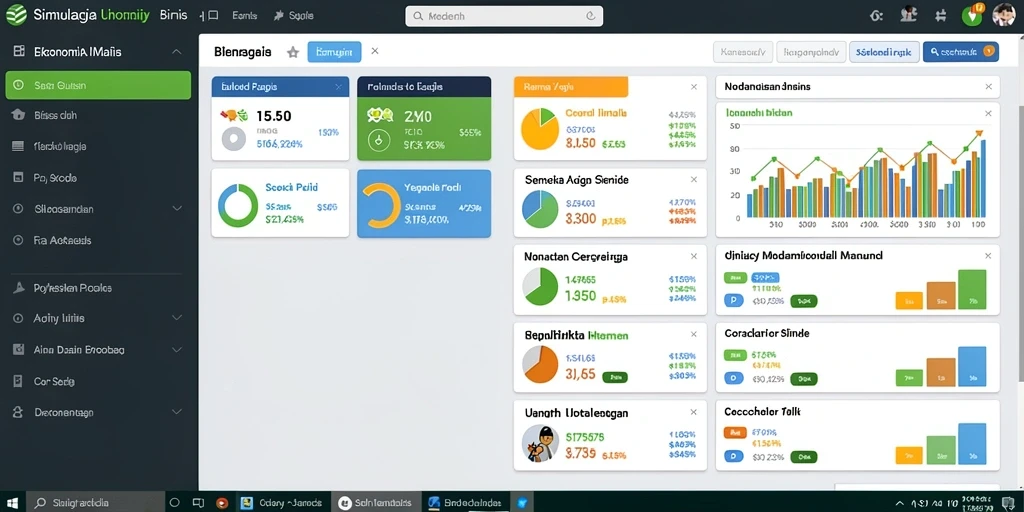The width and height of the screenshot is (1024, 512).
Task: Expand the Aoity Iriiris sidebar item
Action: pos(176,318)
